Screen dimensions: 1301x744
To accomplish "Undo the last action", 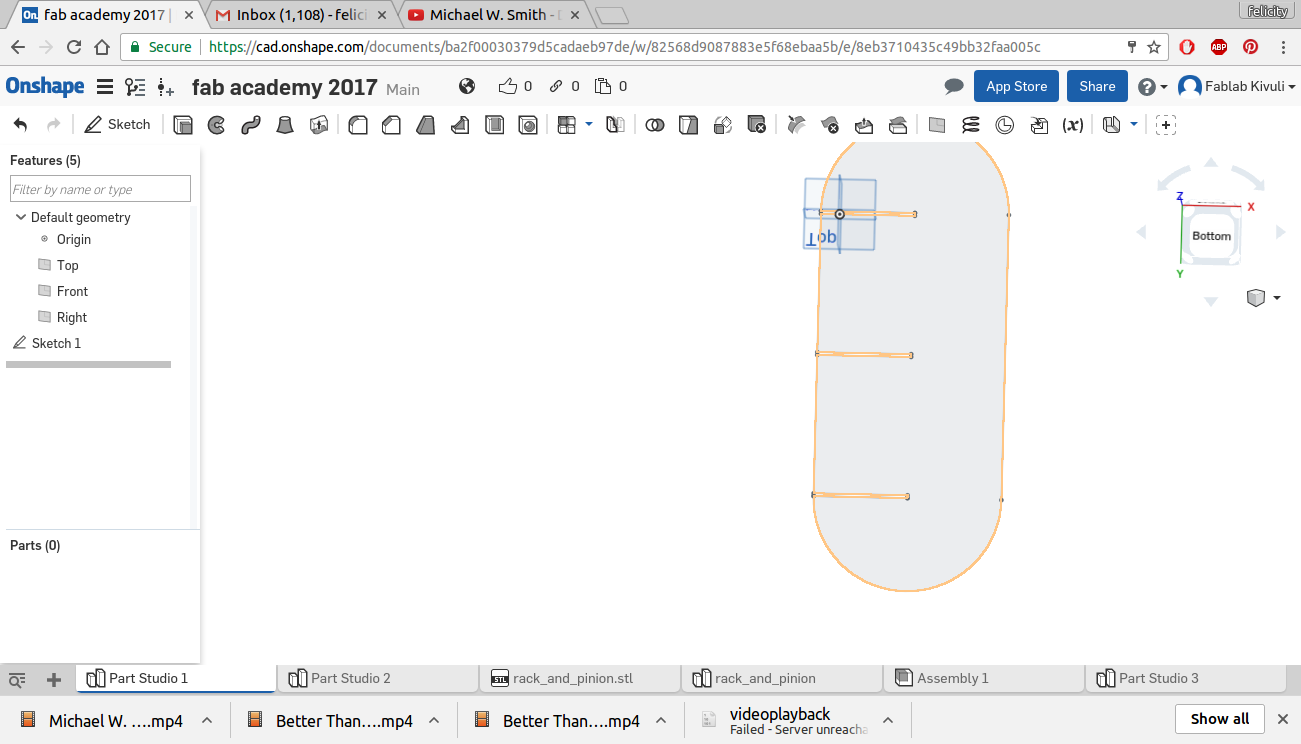I will pyautogui.click(x=21, y=125).
